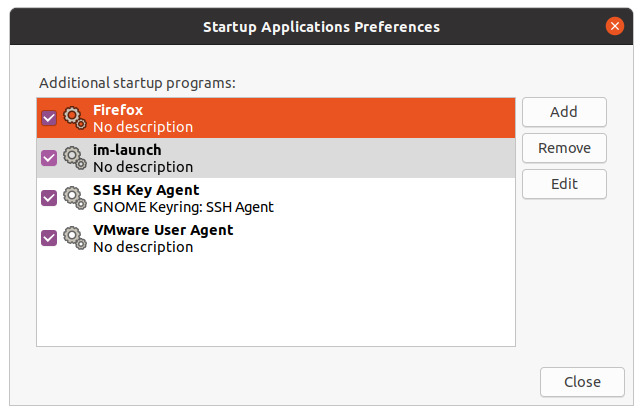
Task: Click the SSH Key Agent gear icon
Action: (75, 198)
